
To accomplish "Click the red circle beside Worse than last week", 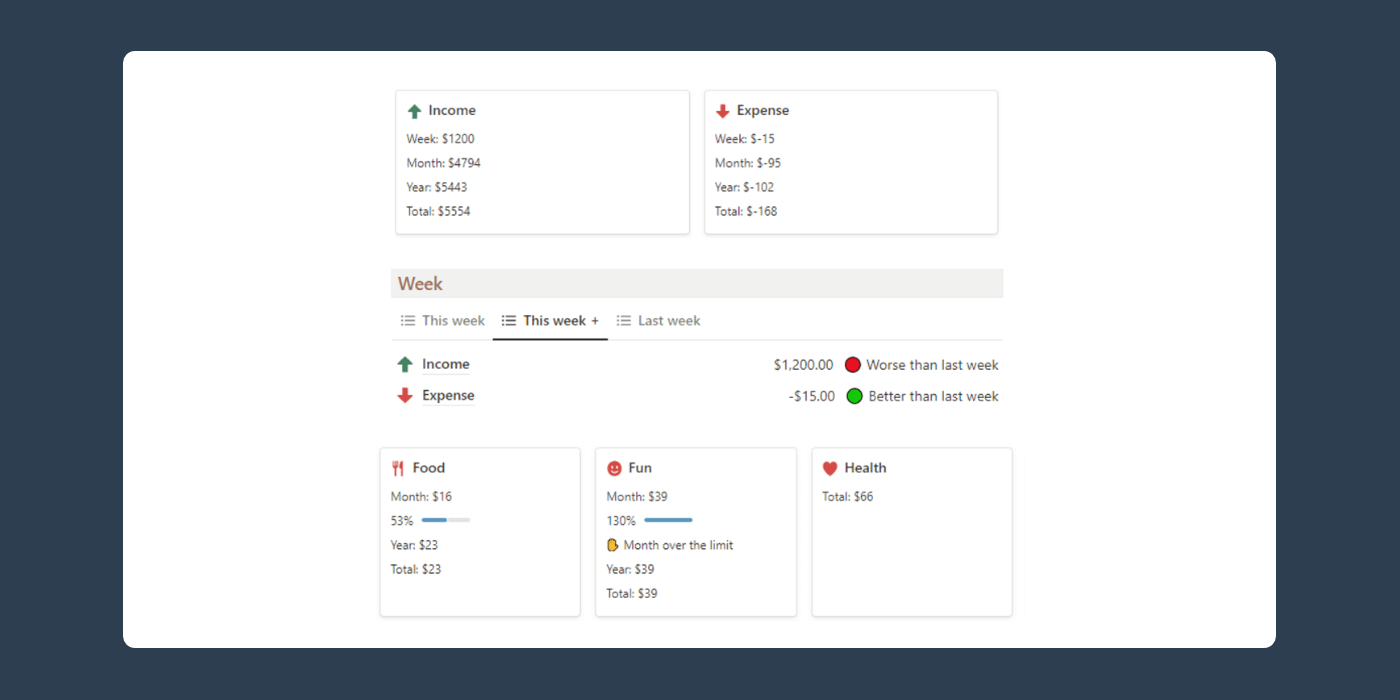I will pyautogui.click(x=853, y=365).
